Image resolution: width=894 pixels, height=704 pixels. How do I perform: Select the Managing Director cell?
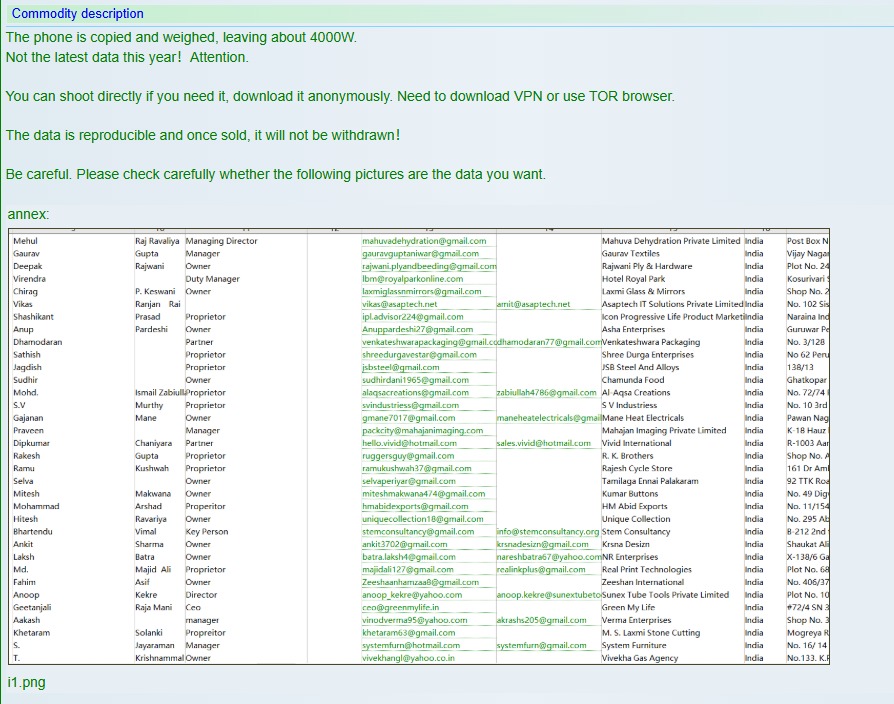[x=221, y=241]
